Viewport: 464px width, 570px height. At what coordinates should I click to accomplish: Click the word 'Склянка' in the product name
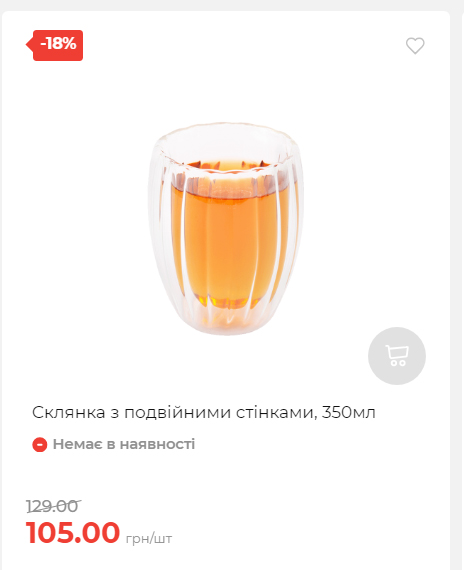tap(69, 413)
